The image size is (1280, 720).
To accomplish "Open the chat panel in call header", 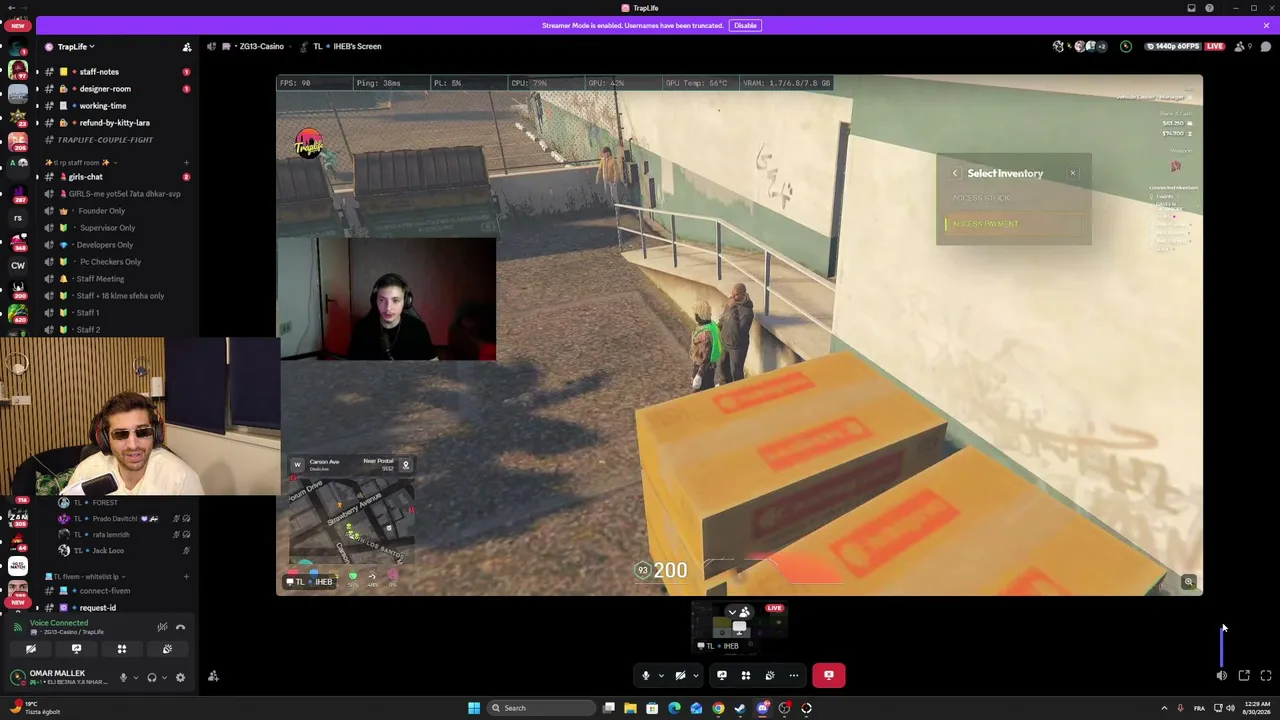I will (x=1266, y=47).
